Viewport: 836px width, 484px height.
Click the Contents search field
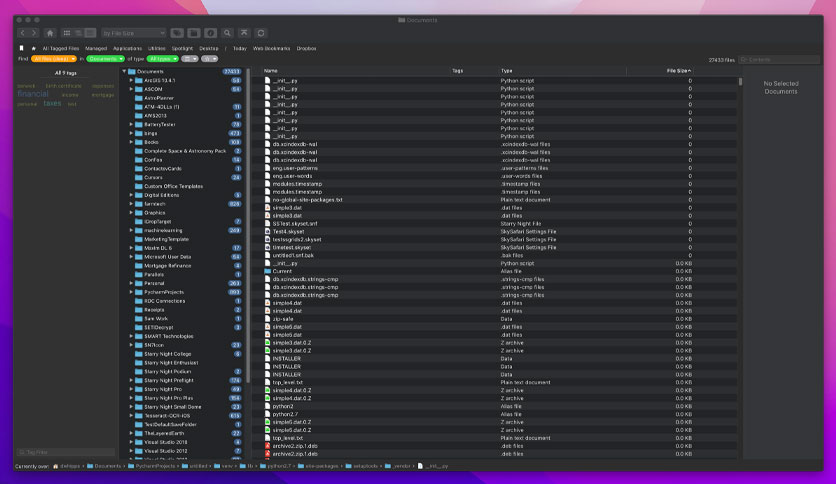tap(779, 60)
